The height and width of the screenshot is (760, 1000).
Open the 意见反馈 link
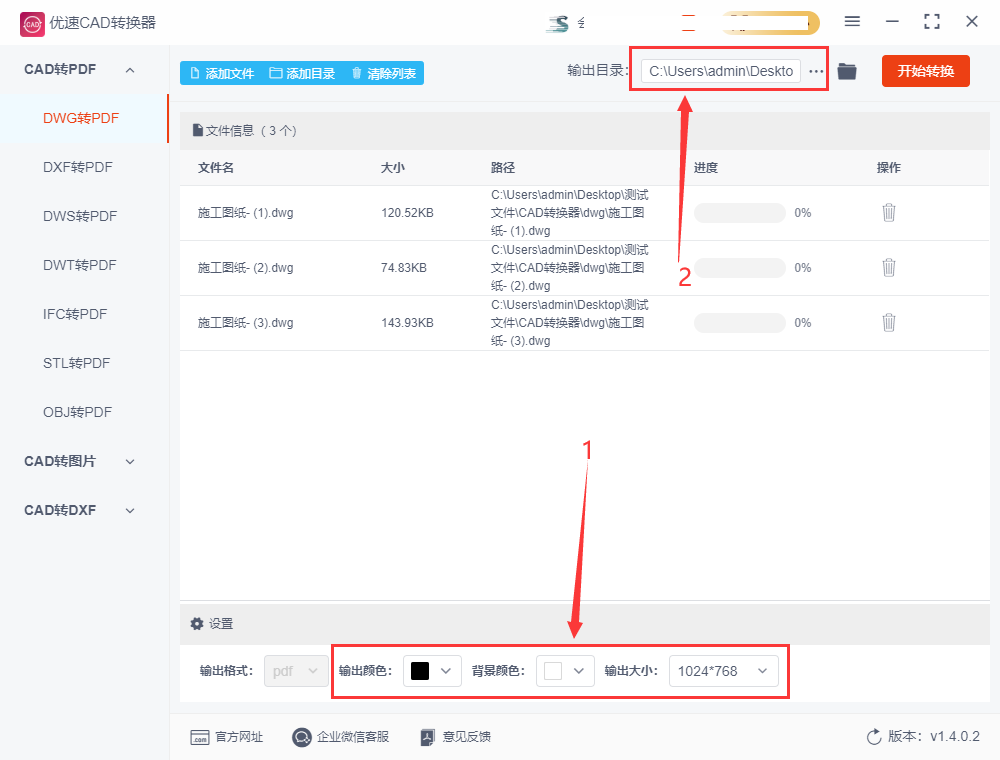click(x=467, y=737)
